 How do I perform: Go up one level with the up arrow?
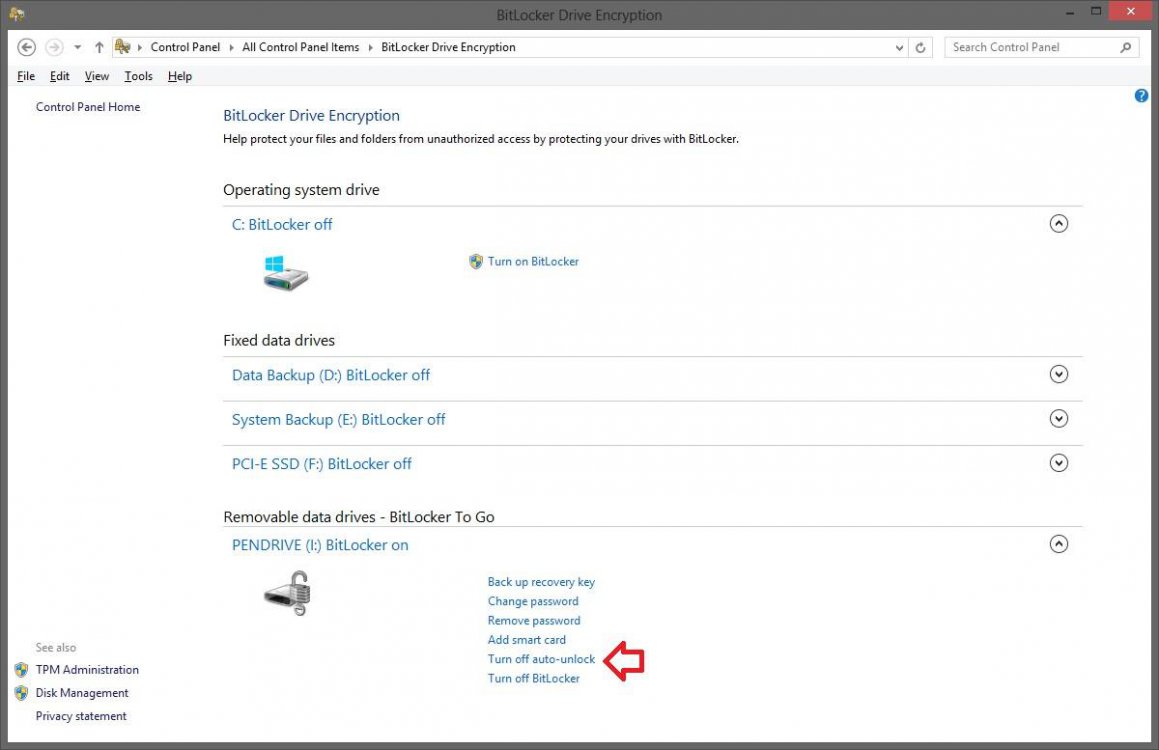pos(99,47)
